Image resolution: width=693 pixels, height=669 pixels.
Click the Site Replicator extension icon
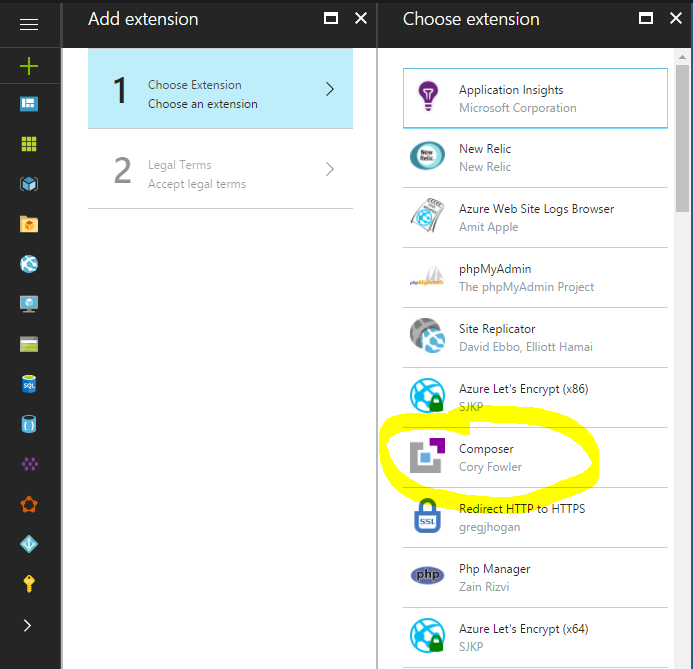pos(427,337)
